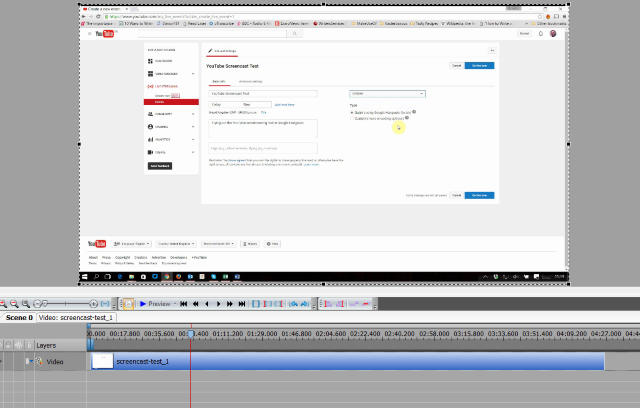The height and width of the screenshot is (408, 640).
Task: Click the top Cancel button in recorded page
Action: 457,66
